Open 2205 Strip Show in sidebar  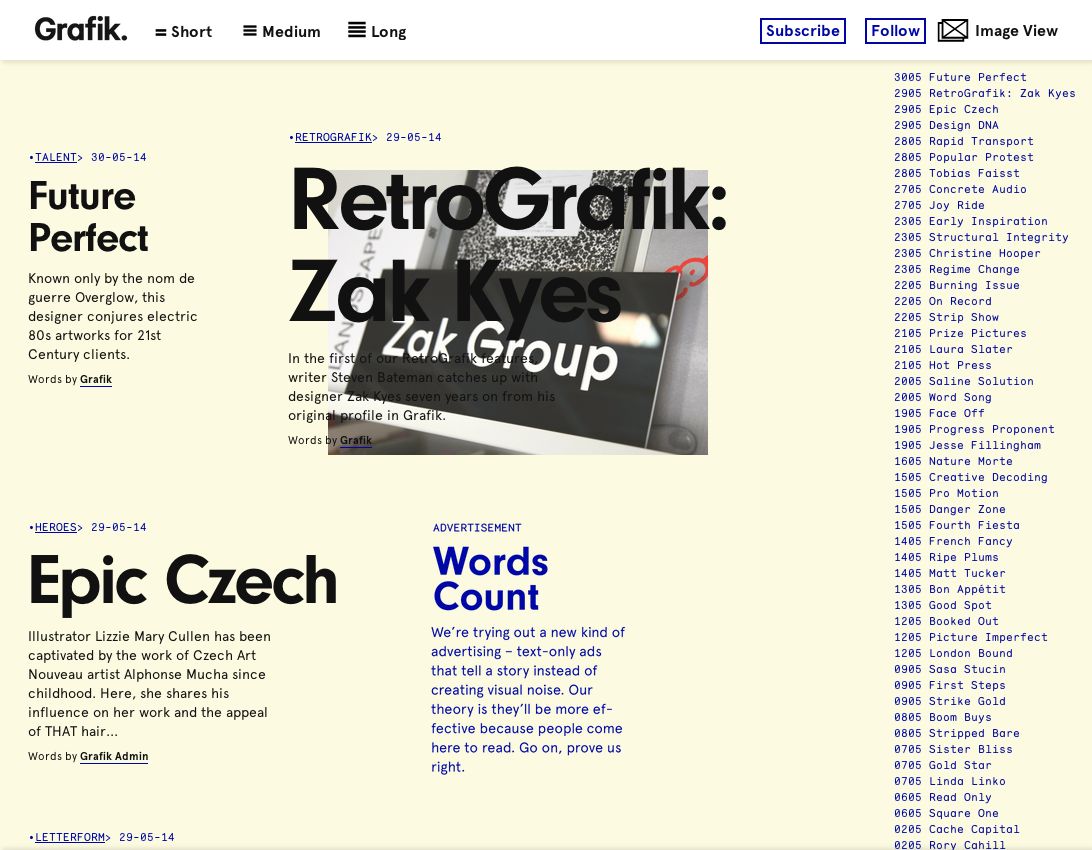pos(946,317)
